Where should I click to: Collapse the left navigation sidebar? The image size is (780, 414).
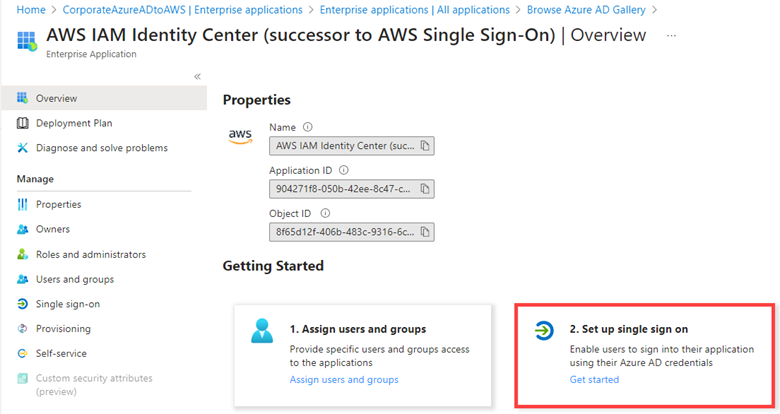tap(197, 76)
